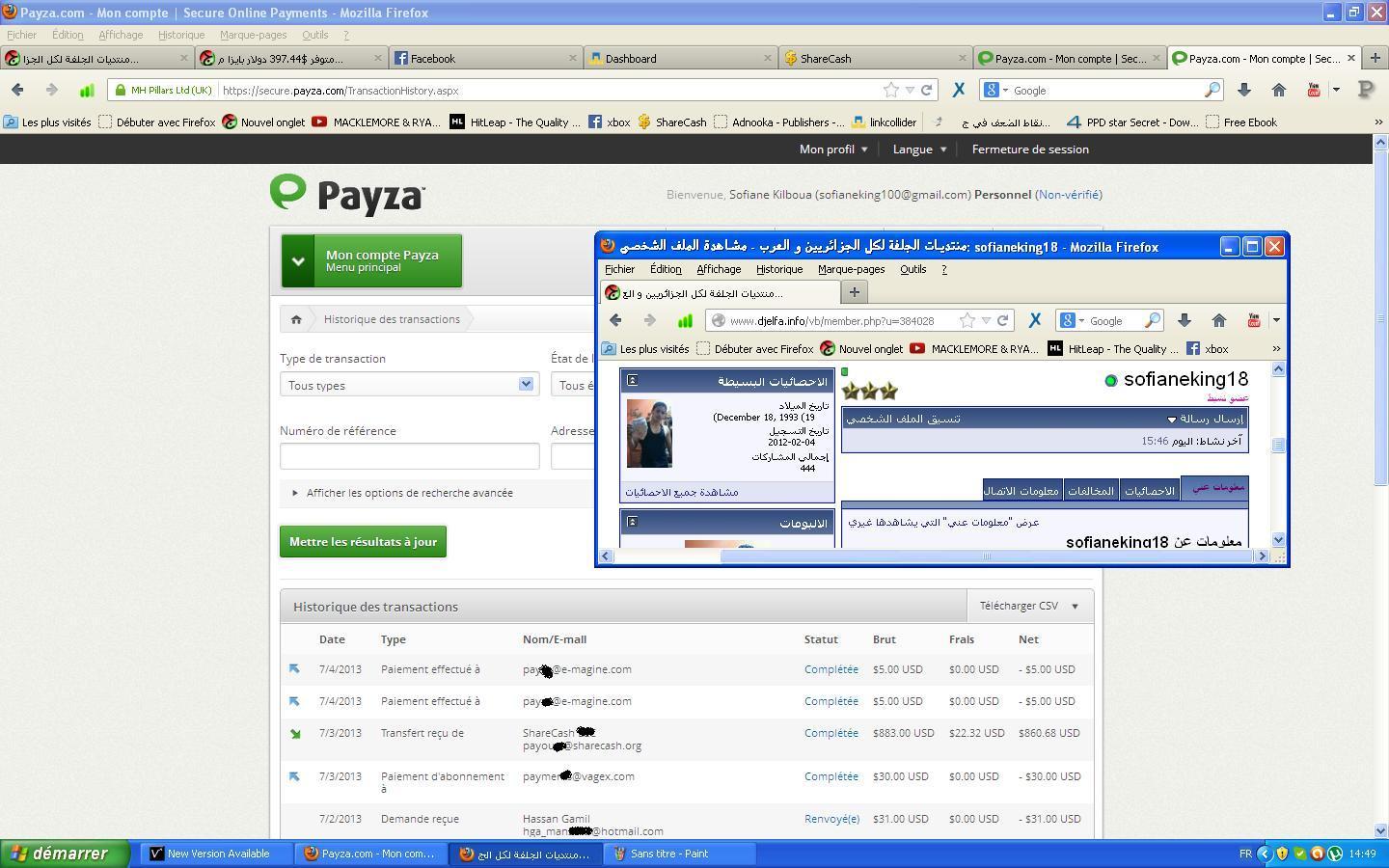Open Historique menu in popup window
Viewport: 1389px width, 868px height.
(779, 269)
